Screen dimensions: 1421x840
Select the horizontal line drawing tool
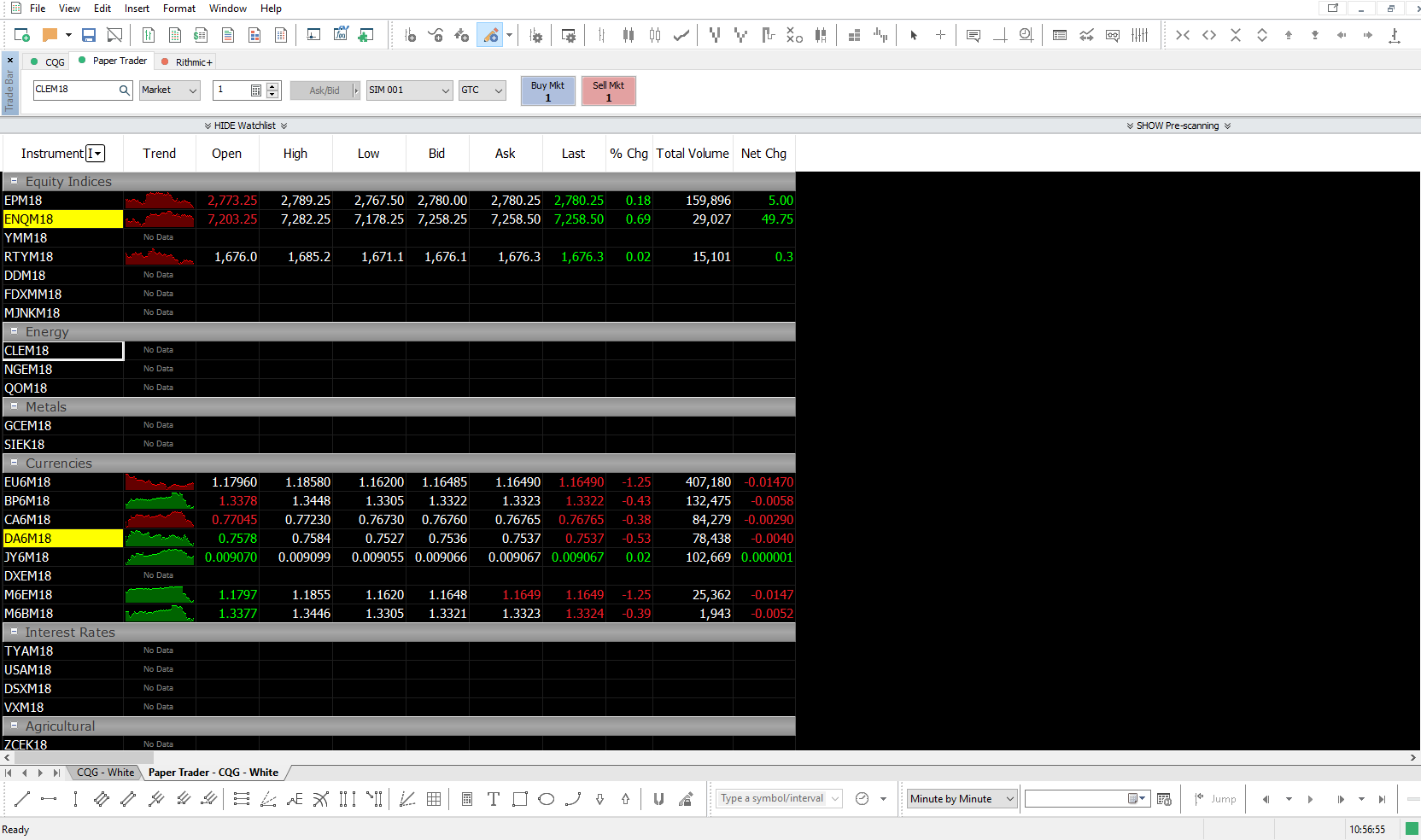(49, 799)
